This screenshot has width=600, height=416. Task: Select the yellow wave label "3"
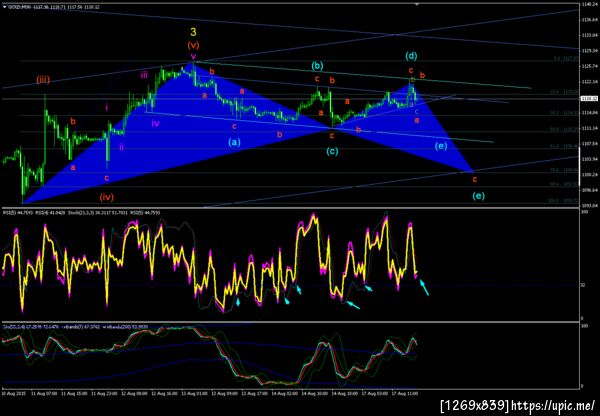pos(193,32)
